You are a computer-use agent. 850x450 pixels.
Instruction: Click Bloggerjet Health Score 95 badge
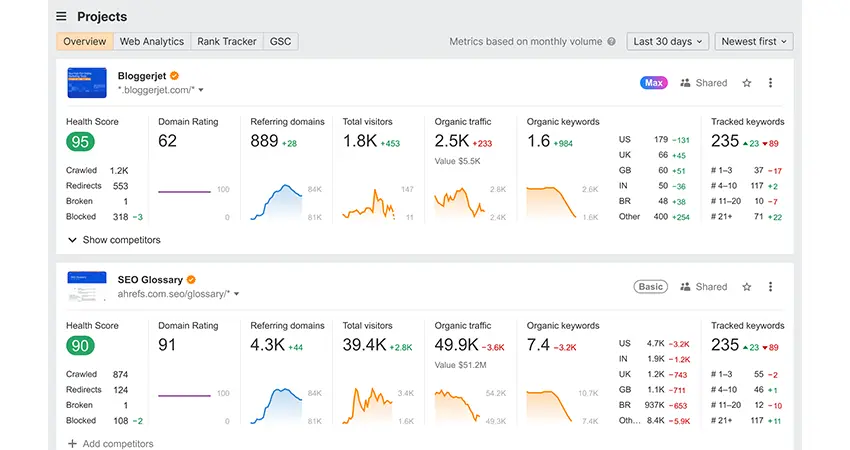80,142
